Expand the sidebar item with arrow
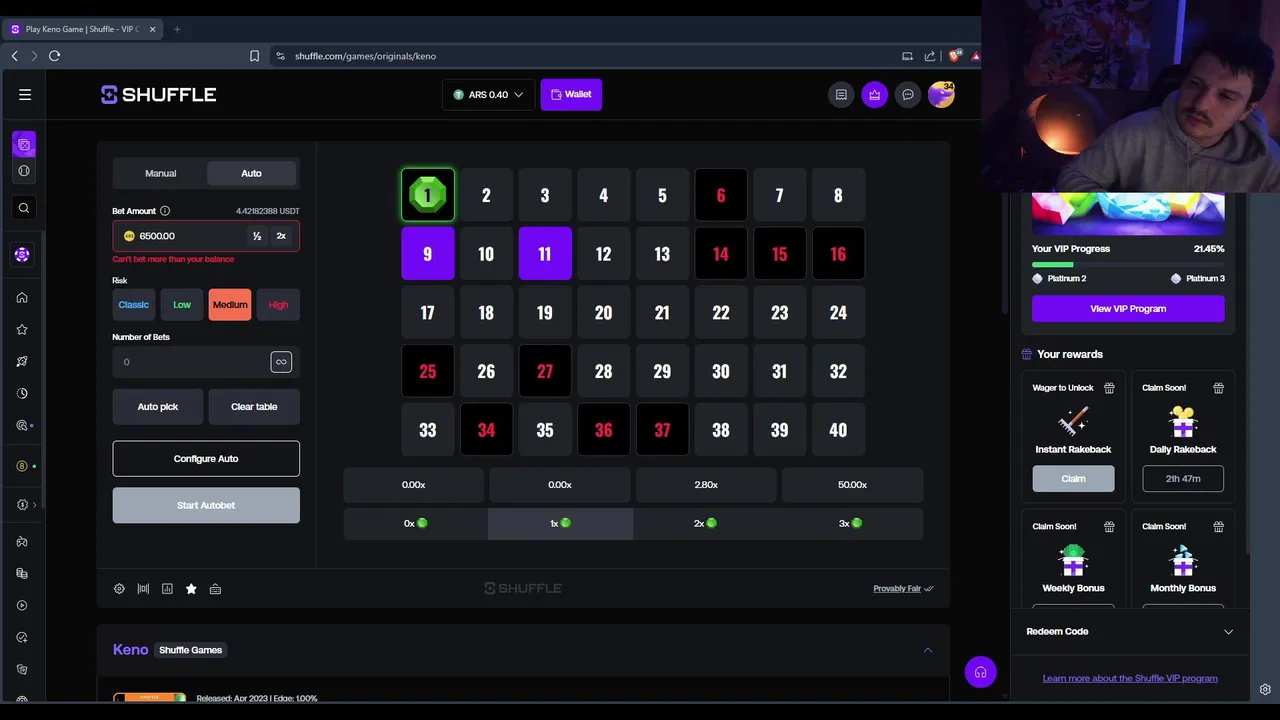The image size is (1280, 720). pyautogui.click(x=25, y=505)
